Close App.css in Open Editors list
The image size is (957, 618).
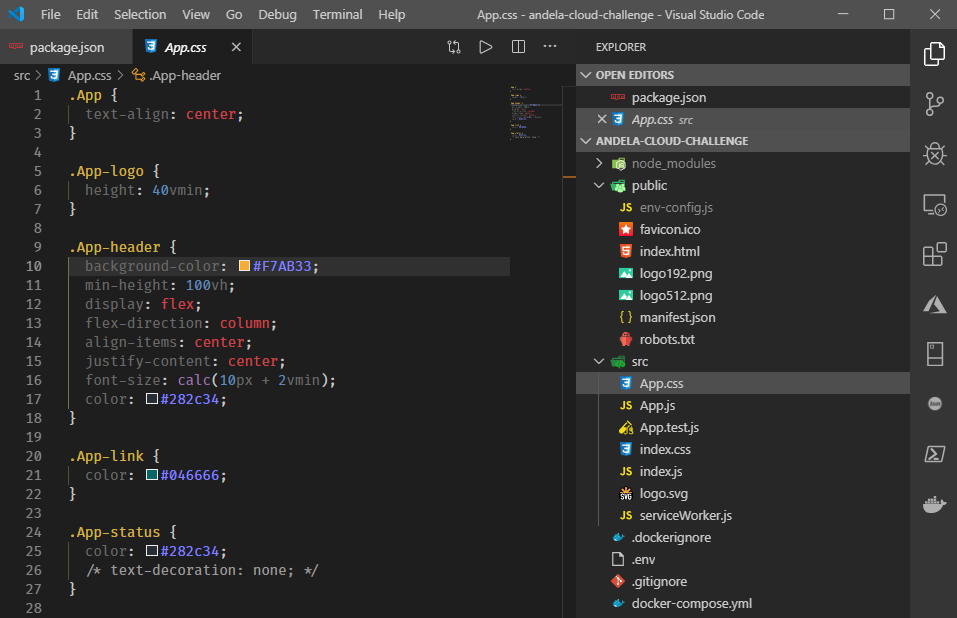coord(602,119)
